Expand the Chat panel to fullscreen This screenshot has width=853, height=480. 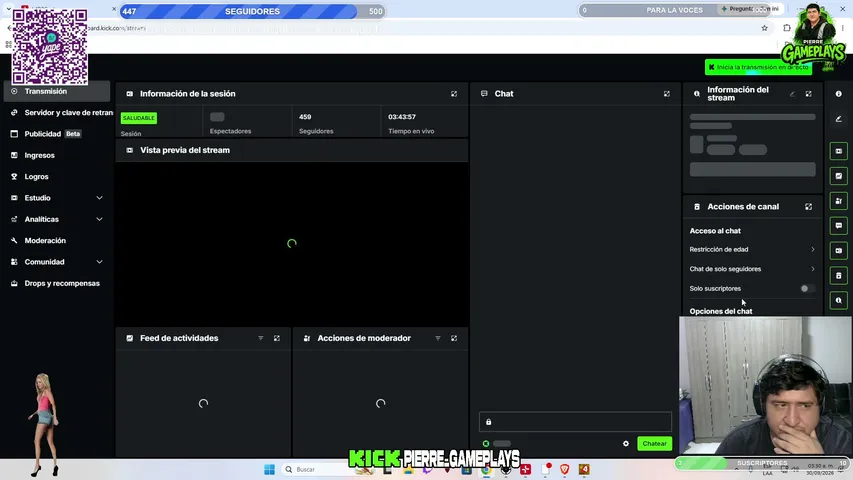tap(666, 94)
